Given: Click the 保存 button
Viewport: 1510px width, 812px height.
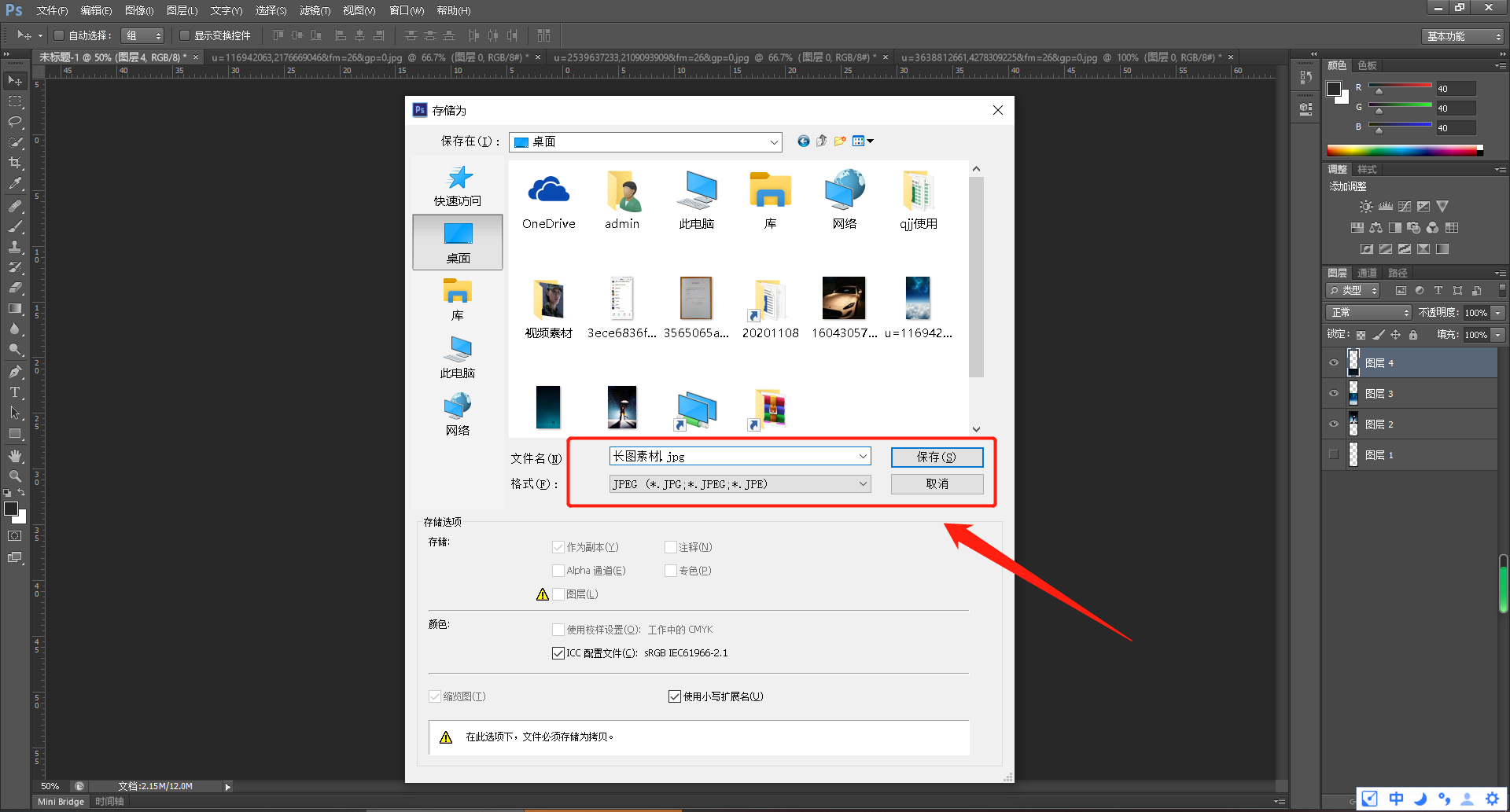Looking at the screenshot, I should pyautogui.click(x=937, y=457).
